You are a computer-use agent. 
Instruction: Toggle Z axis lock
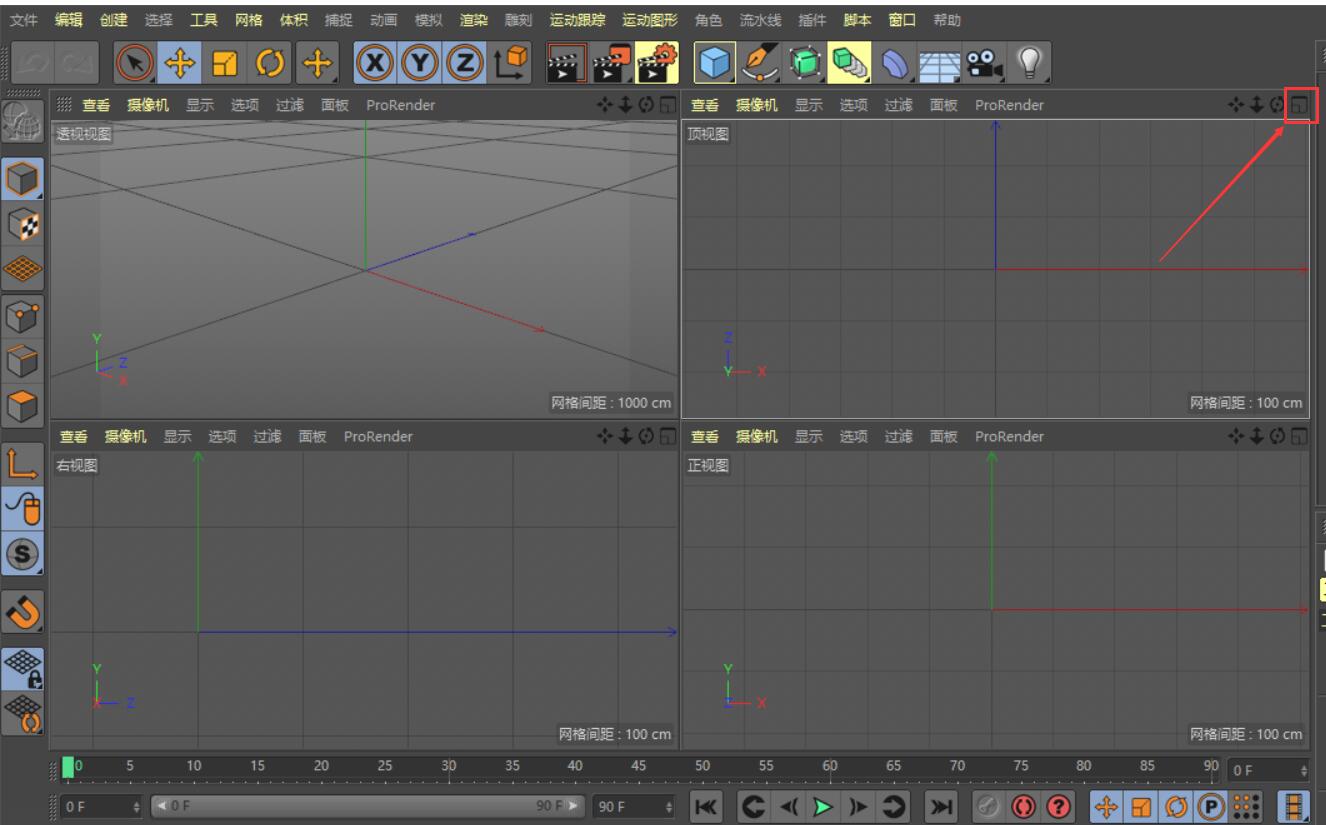point(461,62)
